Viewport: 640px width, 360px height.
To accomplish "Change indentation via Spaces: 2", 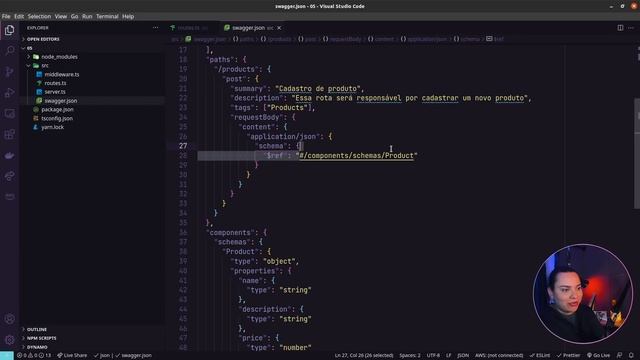I will coord(410,356).
